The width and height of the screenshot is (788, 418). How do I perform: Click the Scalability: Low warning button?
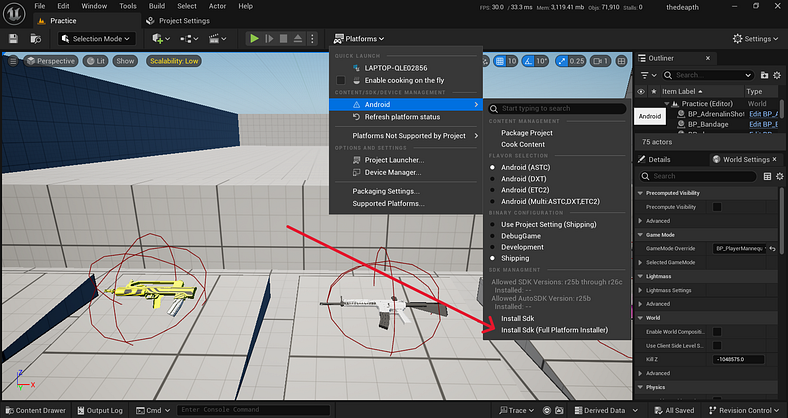pos(174,61)
